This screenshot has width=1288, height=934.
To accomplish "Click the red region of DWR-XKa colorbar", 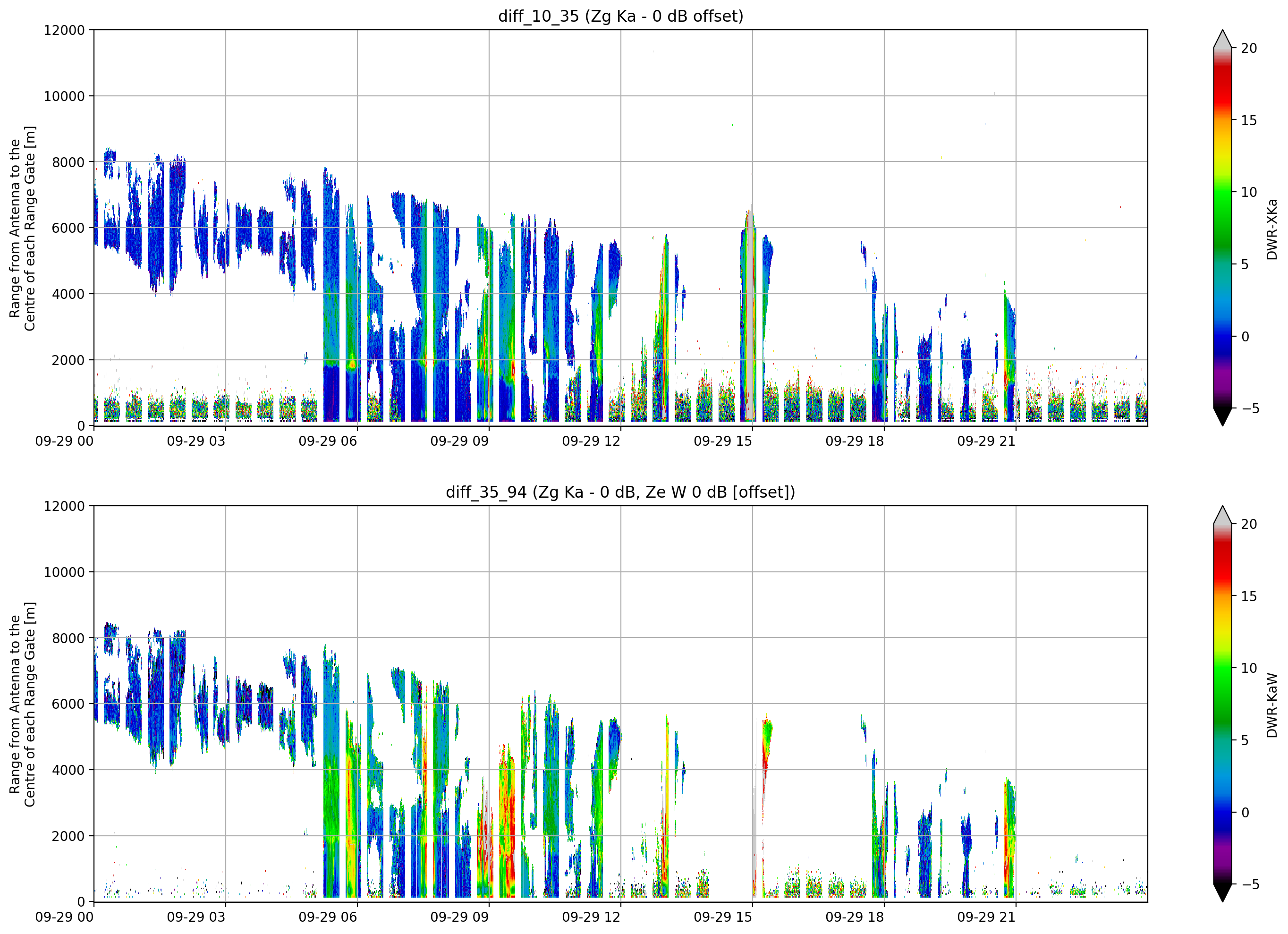I will pos(1222,85).
